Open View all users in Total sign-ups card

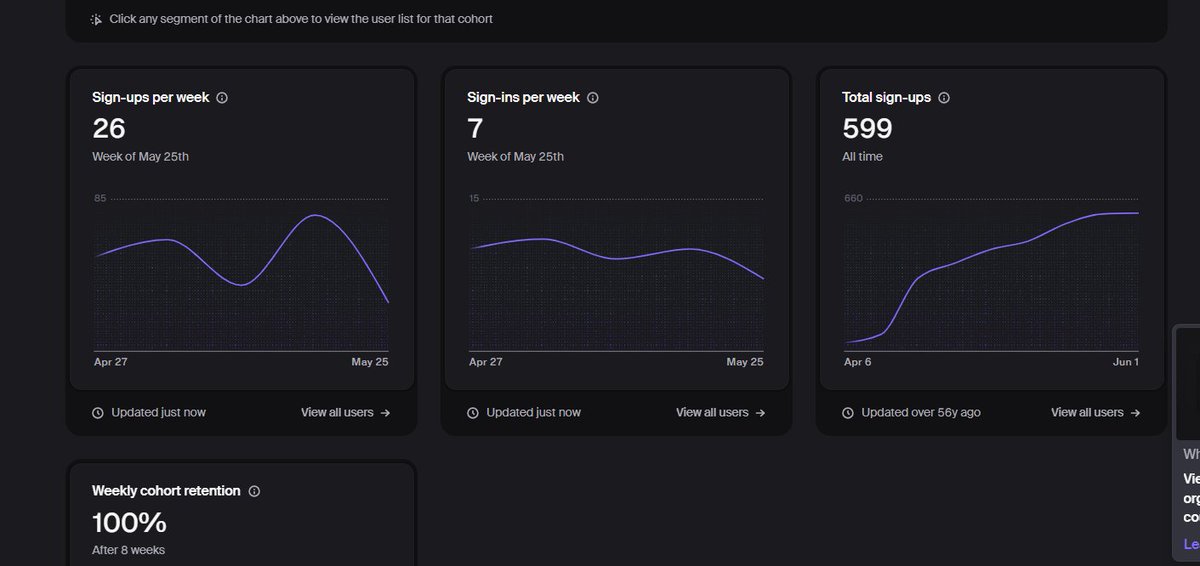(x=1096, y=412)
